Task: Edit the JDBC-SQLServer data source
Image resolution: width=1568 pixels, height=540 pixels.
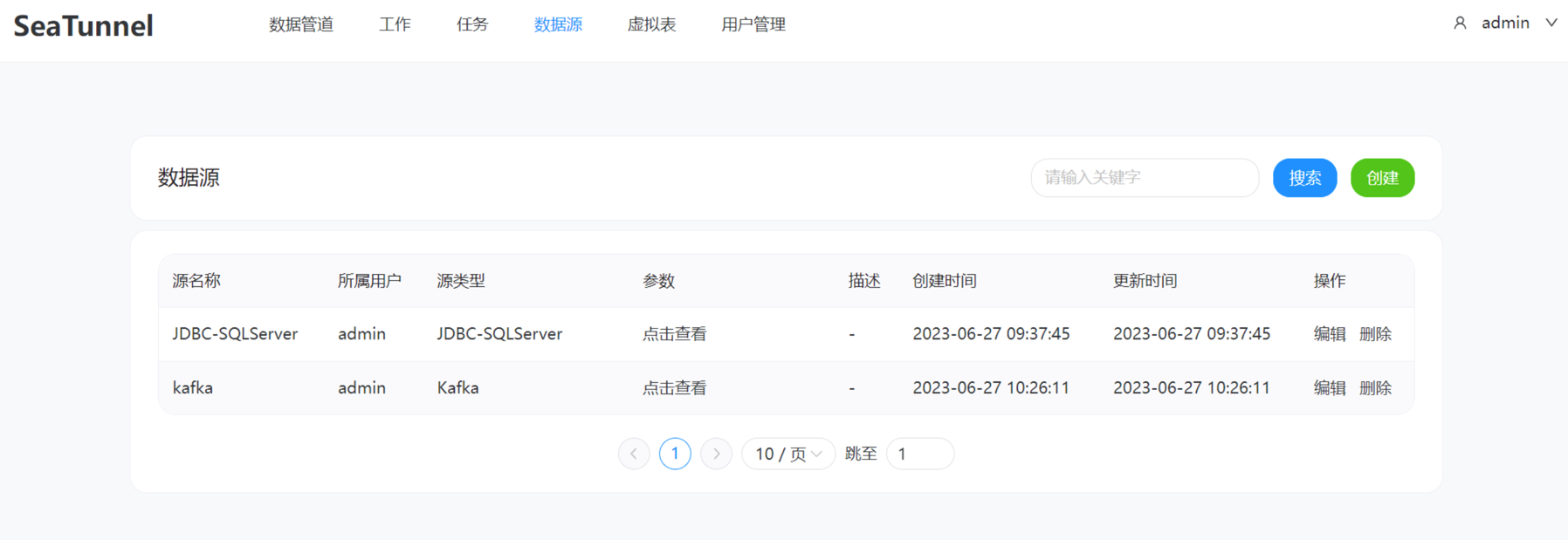Action: click(1330, 334)
